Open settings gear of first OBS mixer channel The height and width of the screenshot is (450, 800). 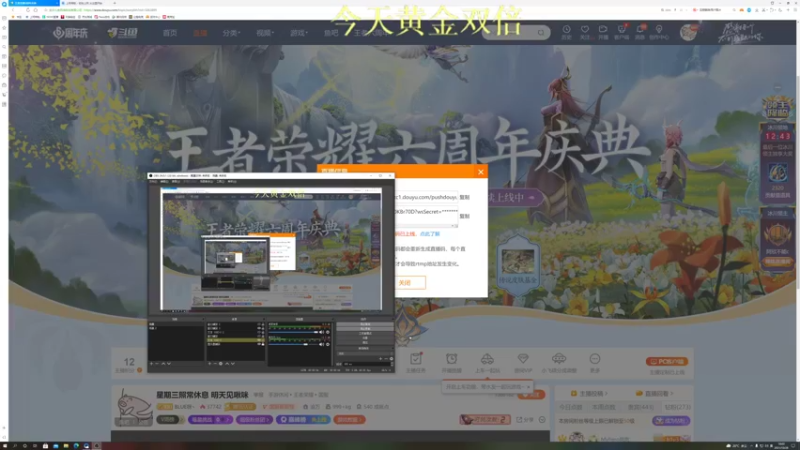click(328, 332)
